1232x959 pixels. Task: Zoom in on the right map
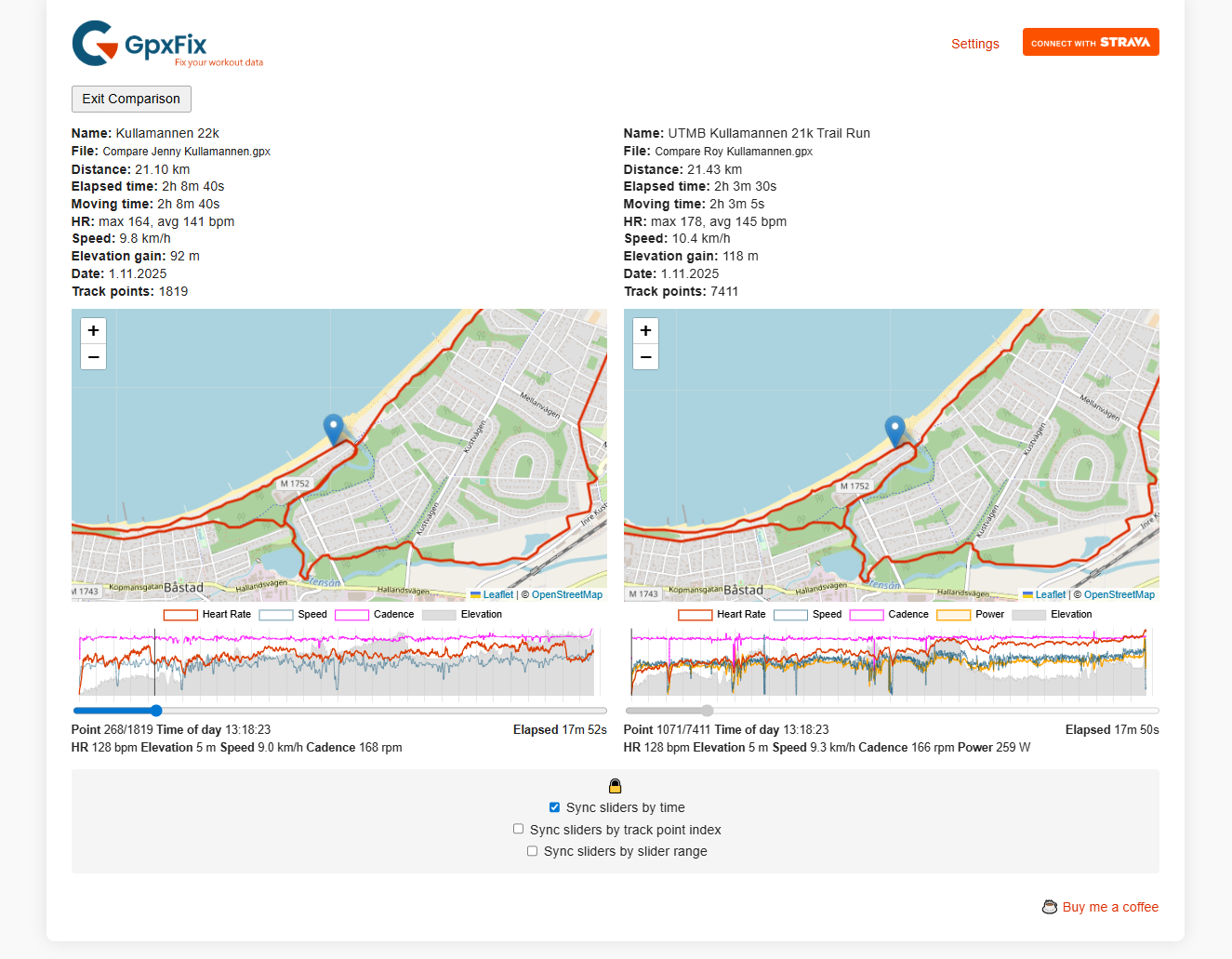[x=645, y=330]
